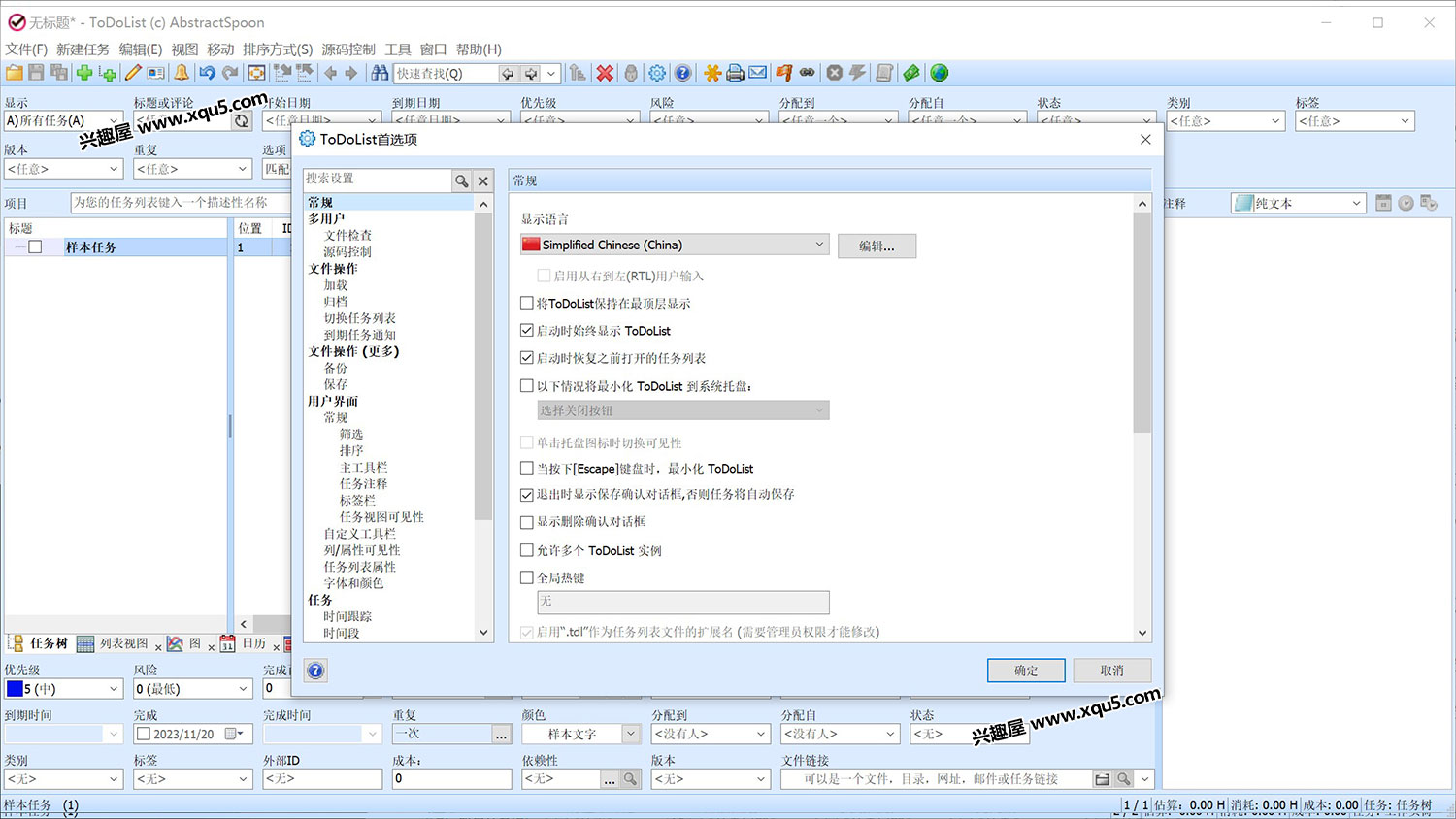
Task: Check the Escape key minimizes ToDoList option
Action: click(x=527, y=469)
